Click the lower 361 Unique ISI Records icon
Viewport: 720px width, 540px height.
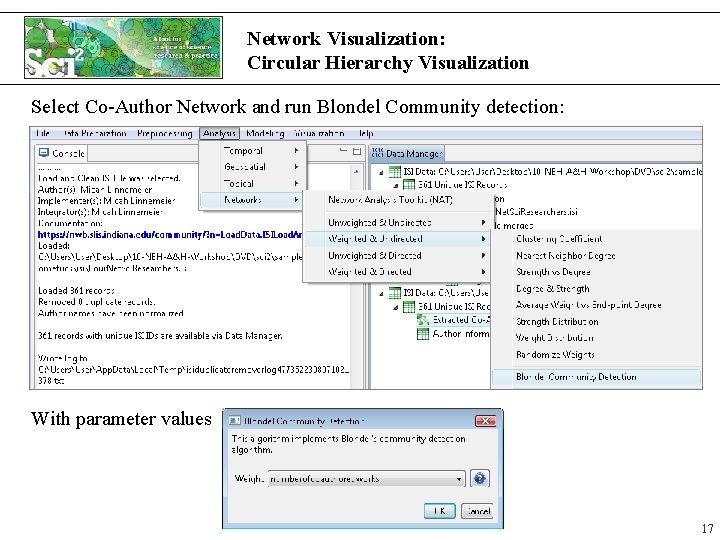click(x=409, y=307)
